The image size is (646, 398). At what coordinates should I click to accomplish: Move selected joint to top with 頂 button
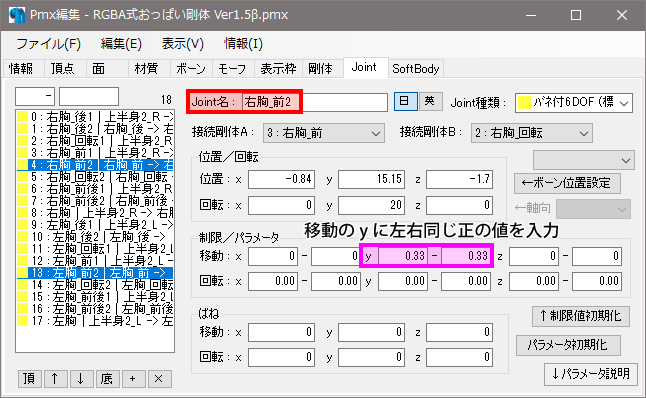pyautogui.click(x=29, y=379)
